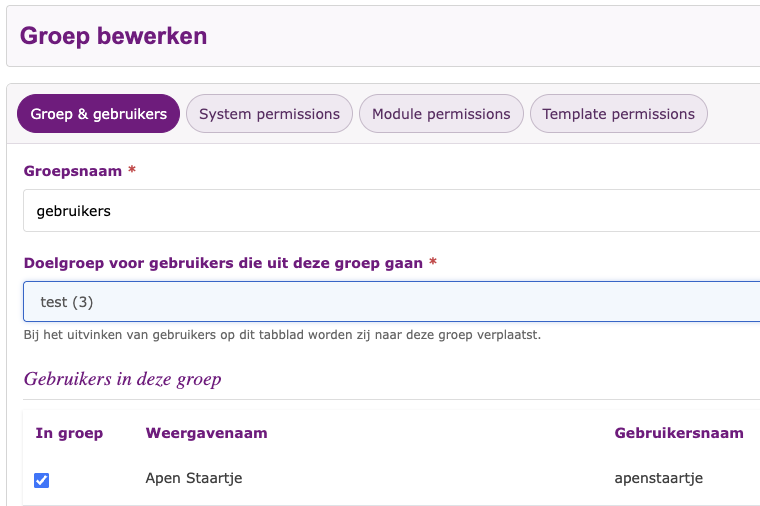Click the Groep bewerken page heading

[113, 36]
